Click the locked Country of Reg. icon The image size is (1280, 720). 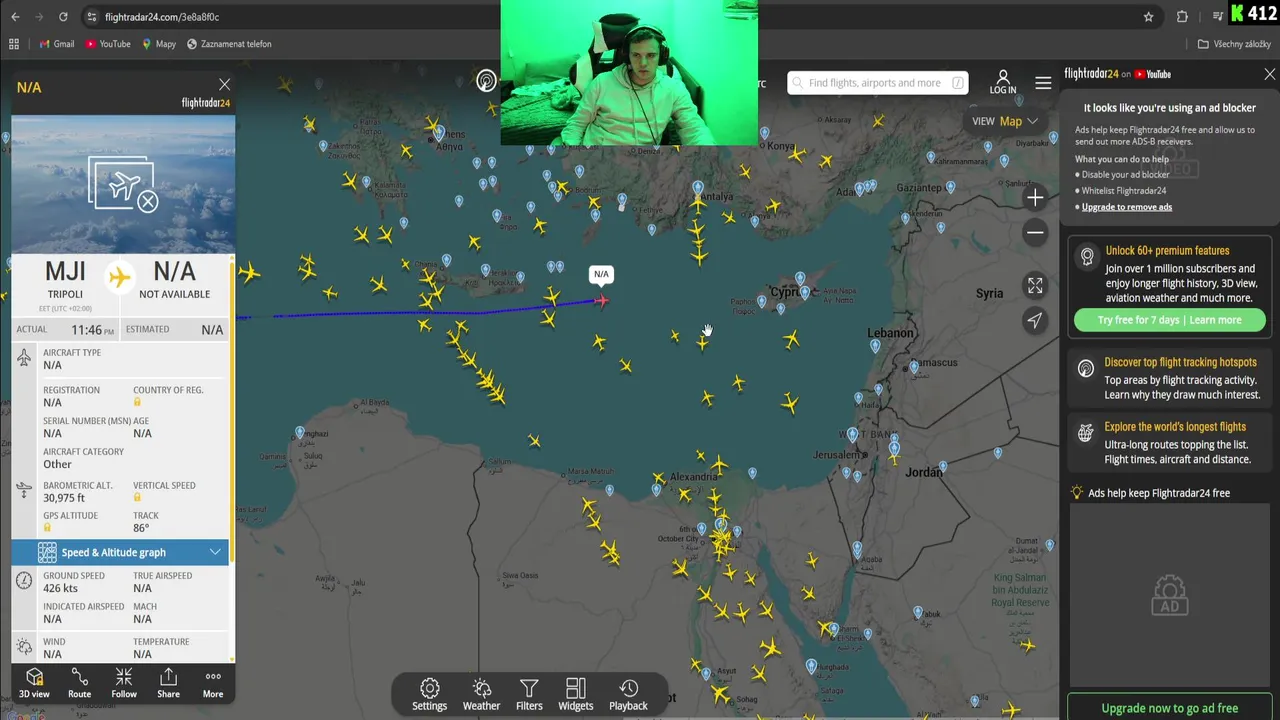coord(138,402)
